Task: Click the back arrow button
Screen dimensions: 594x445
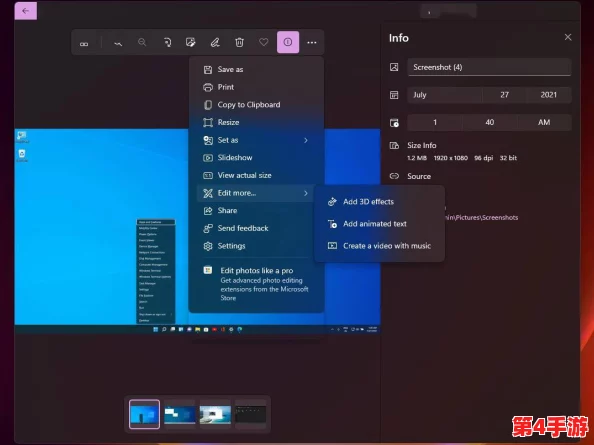Action: coord(26,11)
